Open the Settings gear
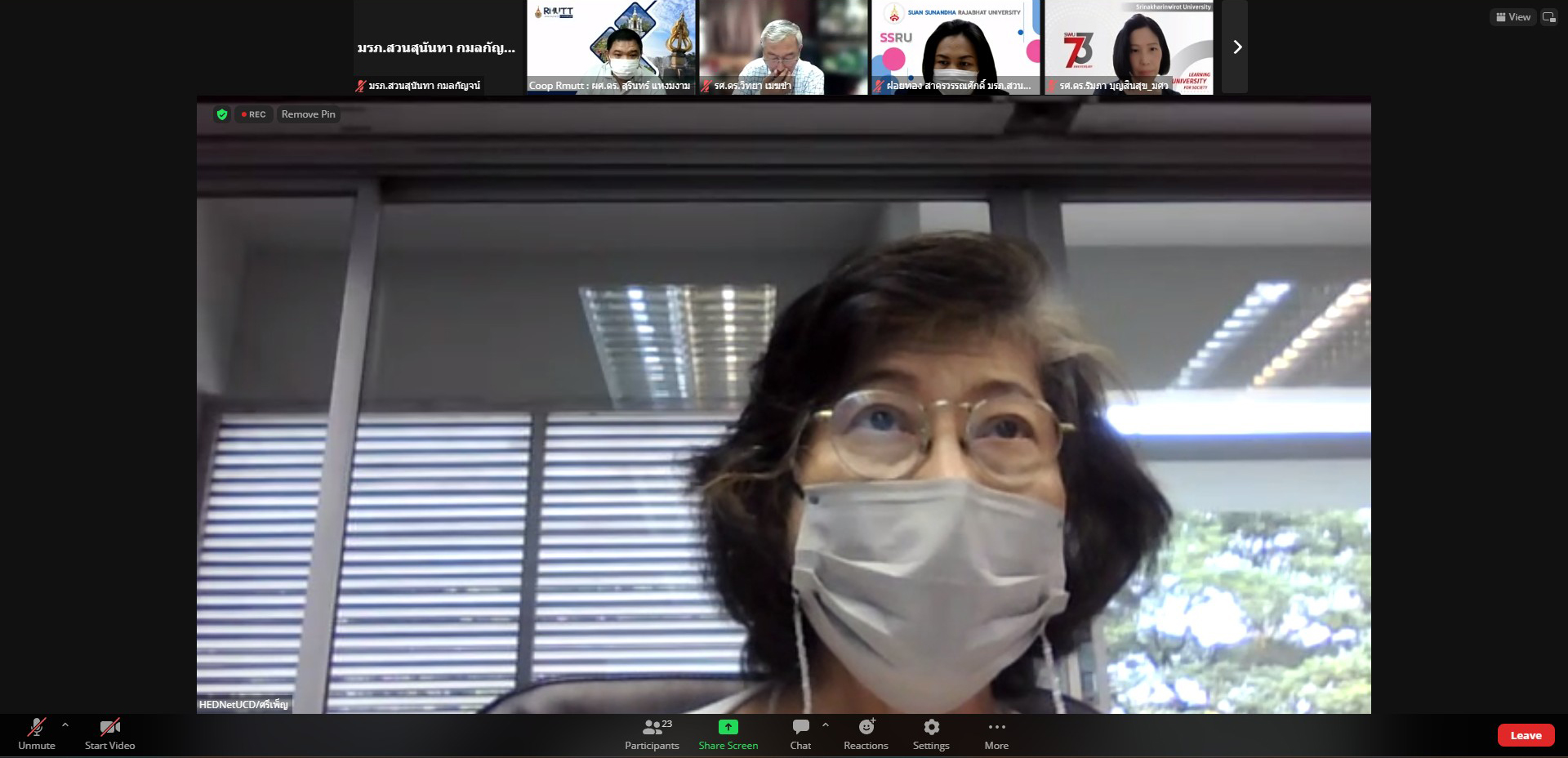This screenshot has height=758, width=1568. (931, 733)
